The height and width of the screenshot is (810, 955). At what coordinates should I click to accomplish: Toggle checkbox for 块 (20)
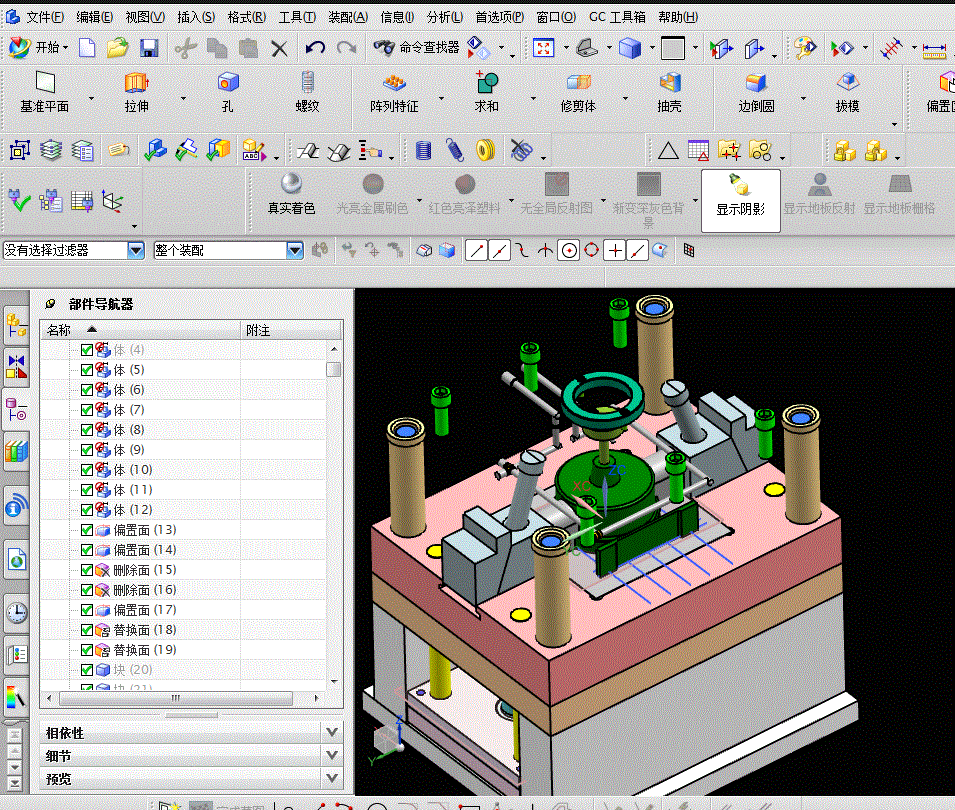coord(86,670)
